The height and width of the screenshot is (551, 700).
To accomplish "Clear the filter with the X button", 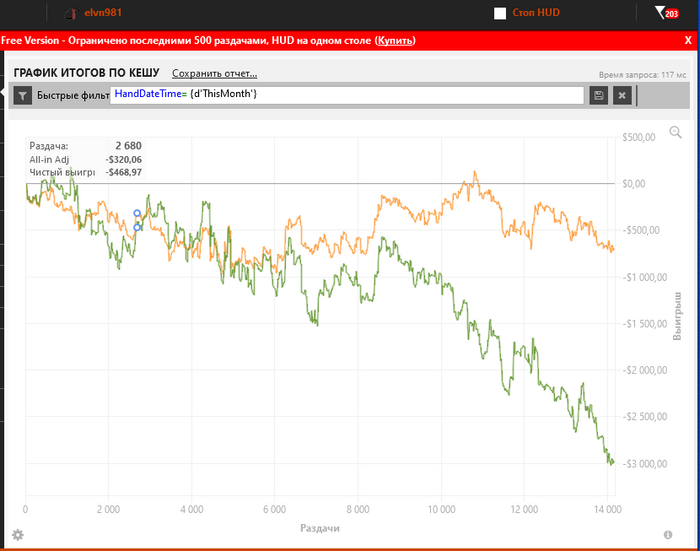I will pyautogui.click(x=622, y=96).
